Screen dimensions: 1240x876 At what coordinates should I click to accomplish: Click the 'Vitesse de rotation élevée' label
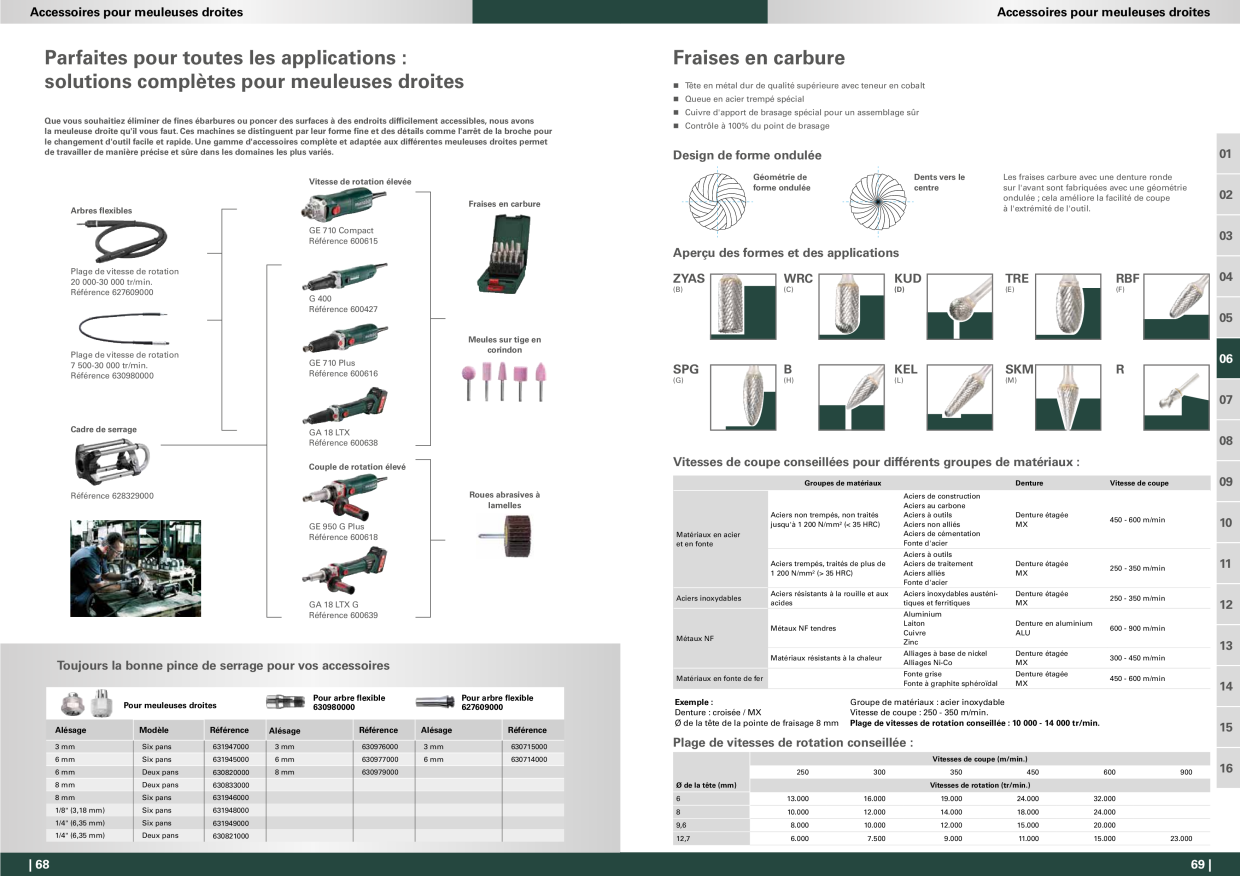(360, 182)
